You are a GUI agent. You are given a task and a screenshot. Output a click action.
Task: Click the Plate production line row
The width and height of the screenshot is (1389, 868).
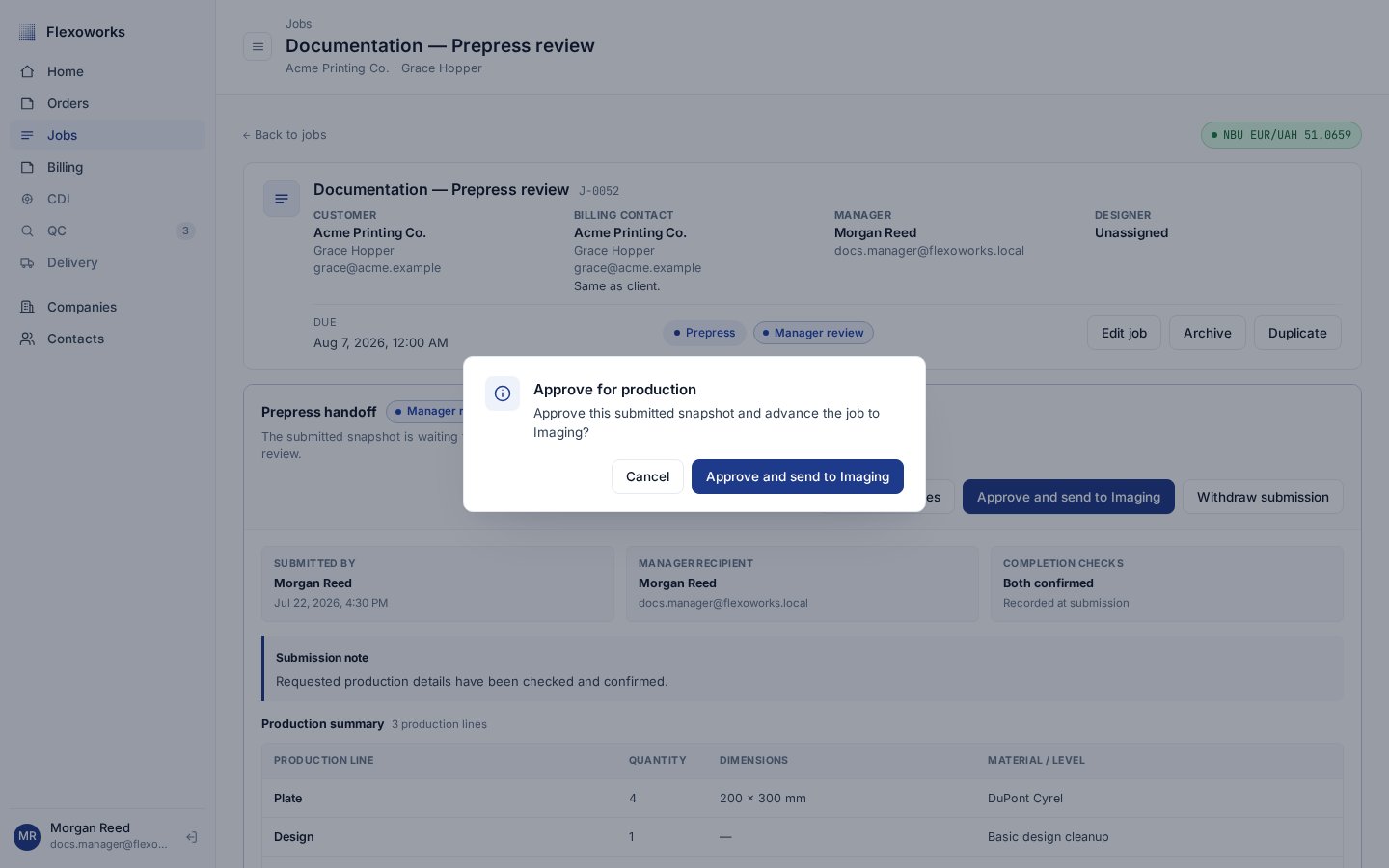click(803, 799)
